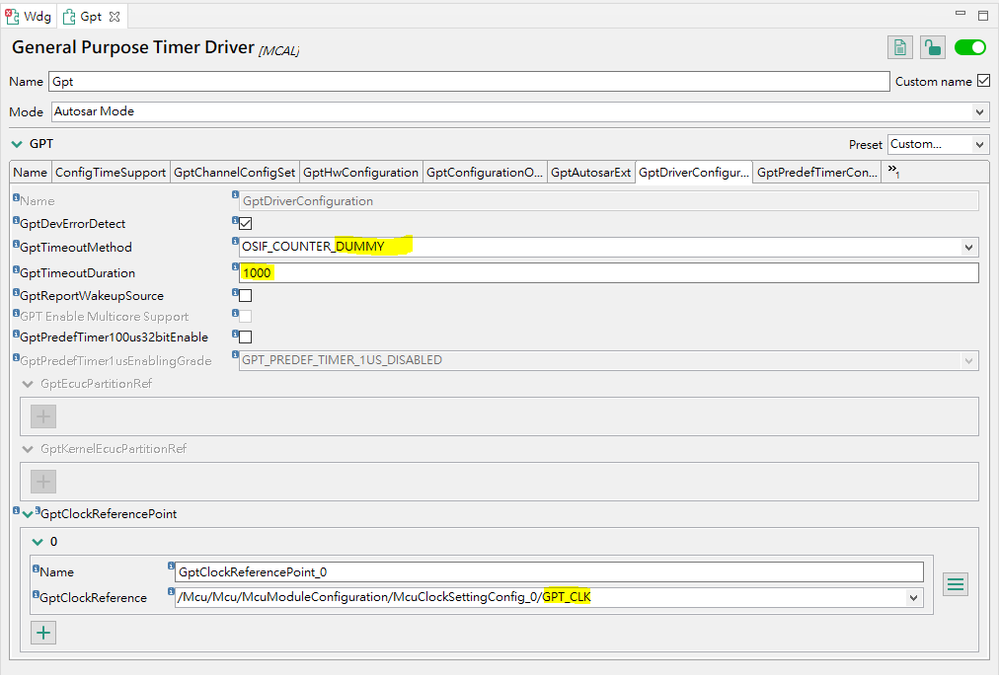Close the Gpt editor tab
The image size is (999, 675).
click(x=114, y=17)
